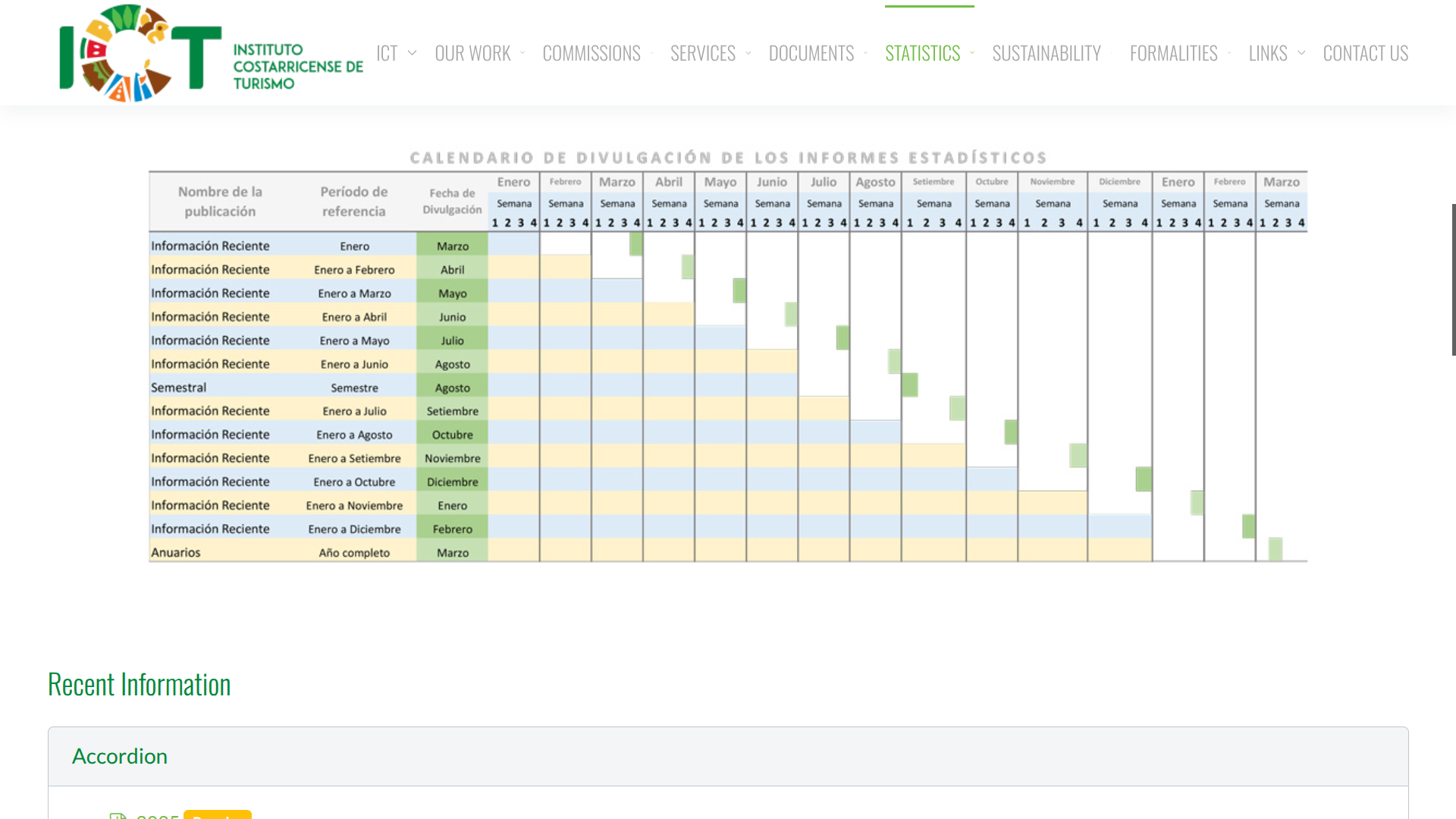The width and height of the screenshot is (1456, 819).
Task: Click the Anuarios row label in calendar
Action: tap(176, 553)
